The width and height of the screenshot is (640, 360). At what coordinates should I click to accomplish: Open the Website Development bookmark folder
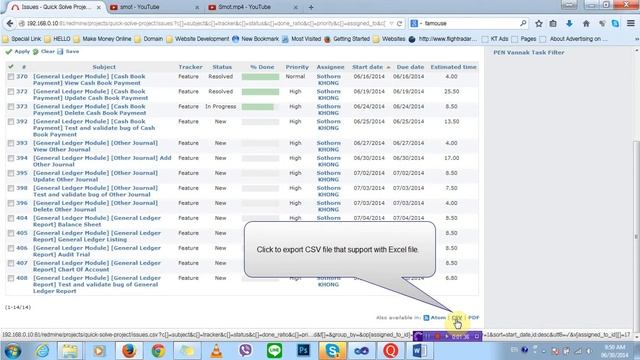click(x=198, y=39)
